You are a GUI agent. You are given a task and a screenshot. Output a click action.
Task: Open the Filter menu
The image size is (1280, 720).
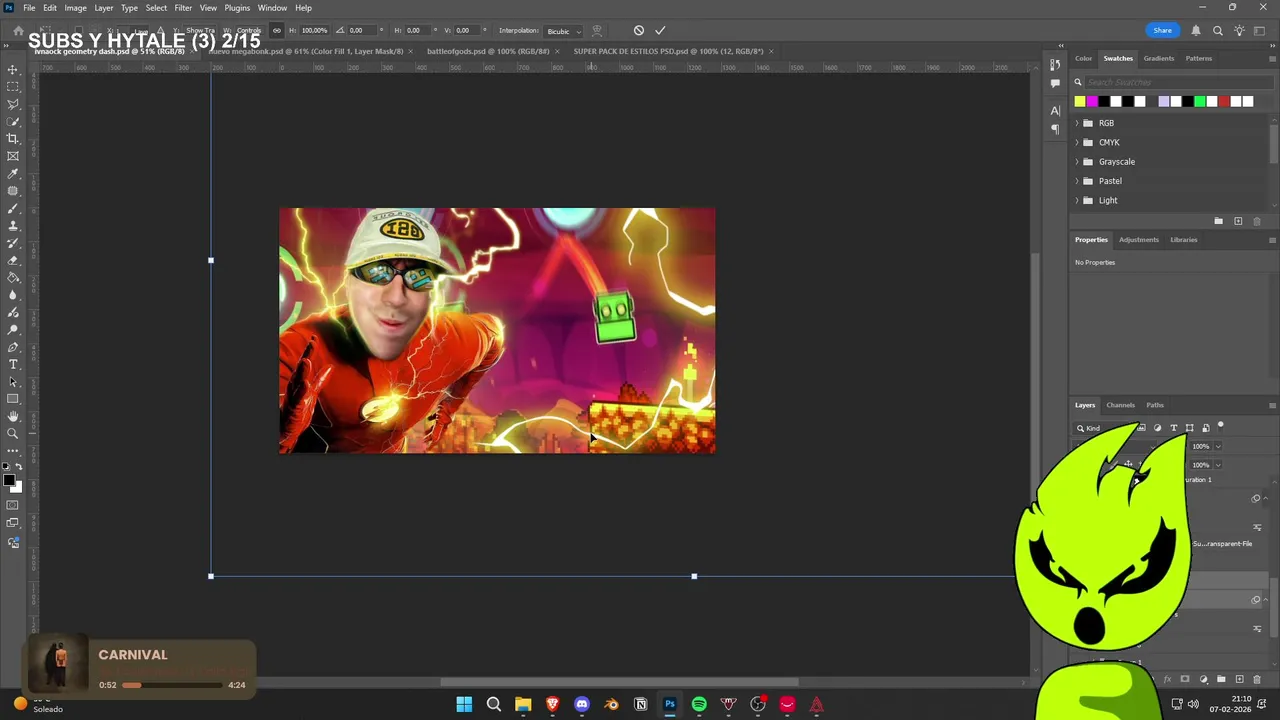pos(183,8)
